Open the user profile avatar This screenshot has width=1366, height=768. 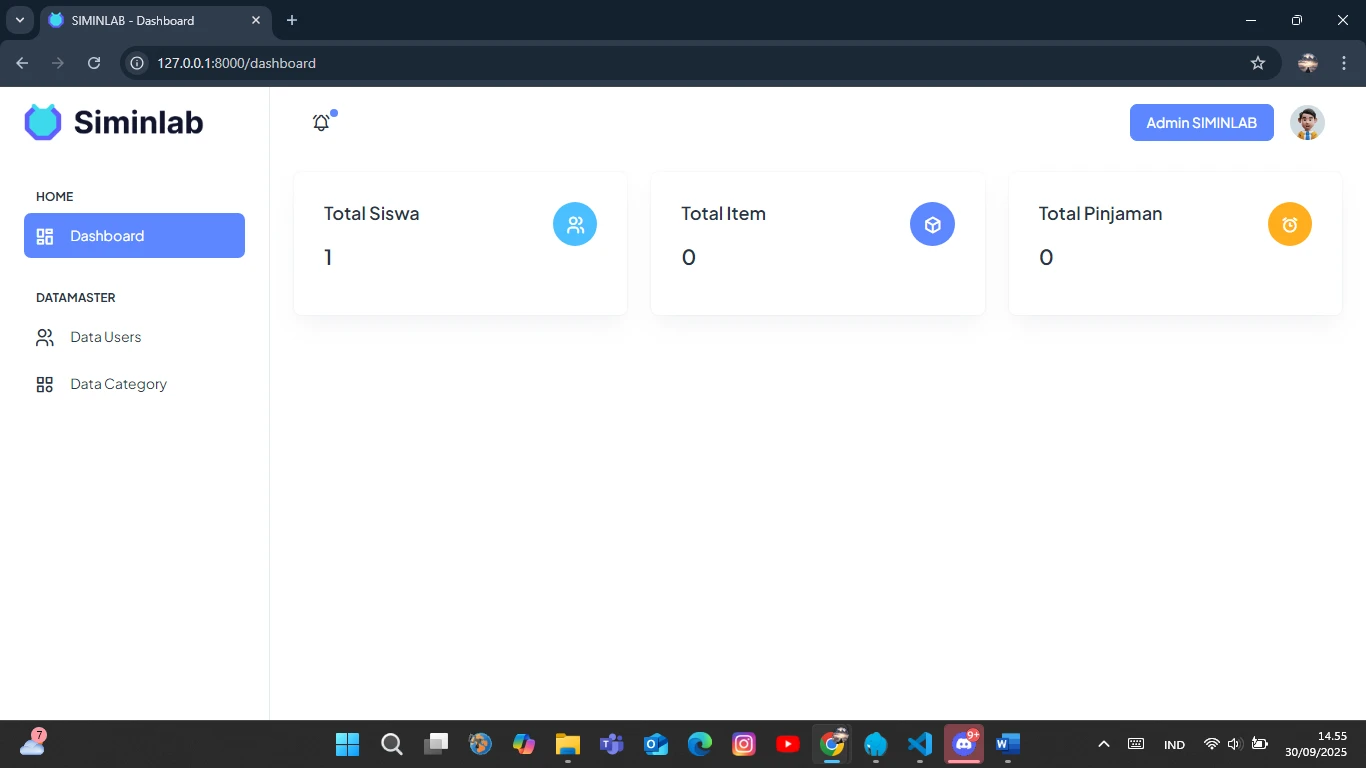point(1307,123)
